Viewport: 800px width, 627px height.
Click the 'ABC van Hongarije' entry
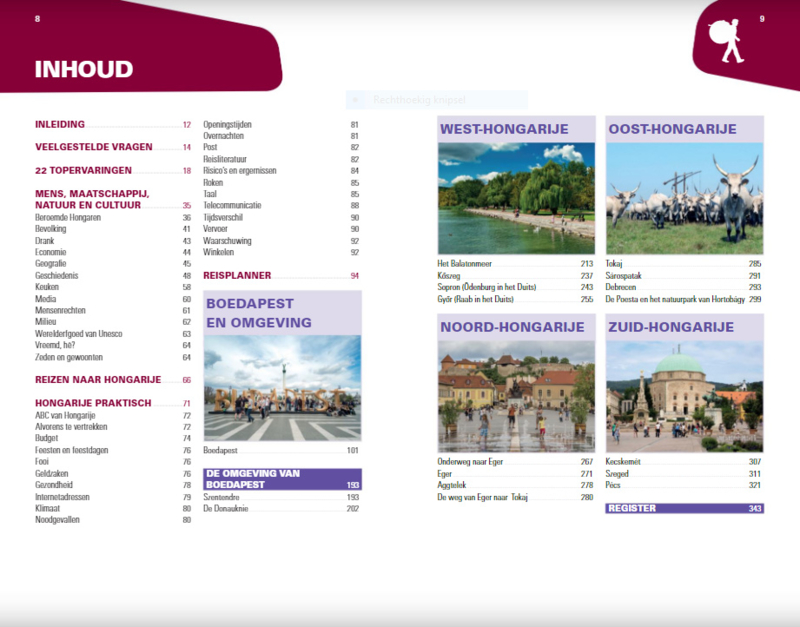(x=113, y=415)
